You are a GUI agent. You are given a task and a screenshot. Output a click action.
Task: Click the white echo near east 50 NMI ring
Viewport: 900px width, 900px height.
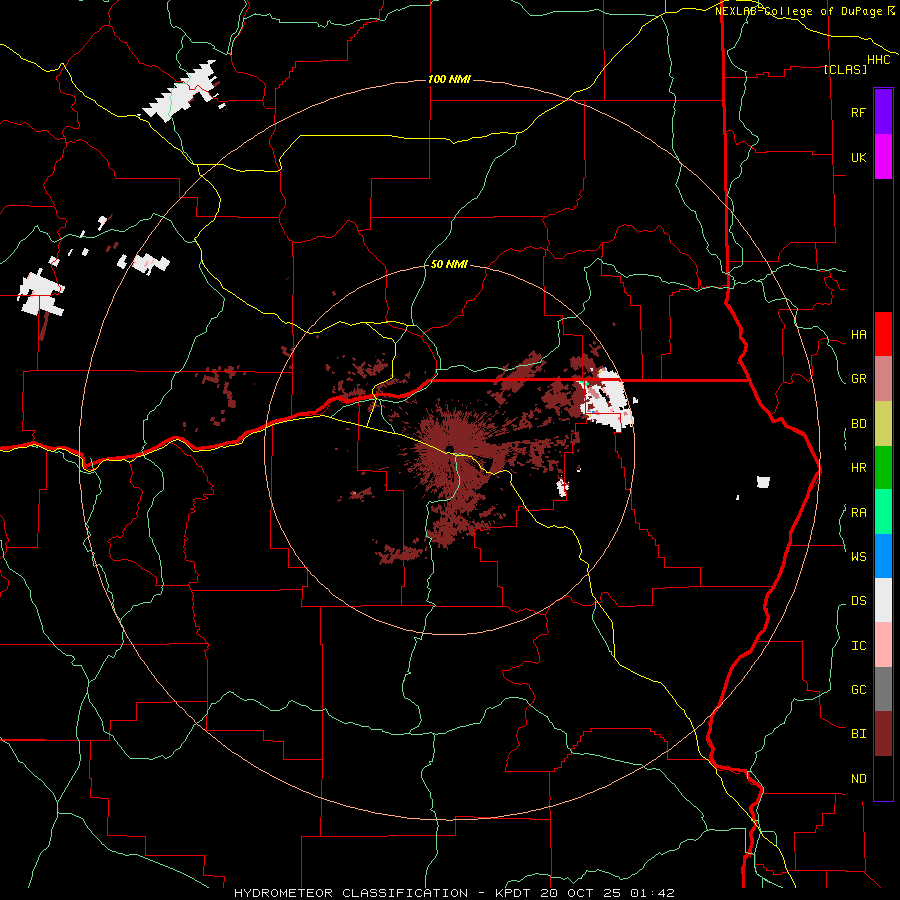pyautogui.click(x=610, y=400)
